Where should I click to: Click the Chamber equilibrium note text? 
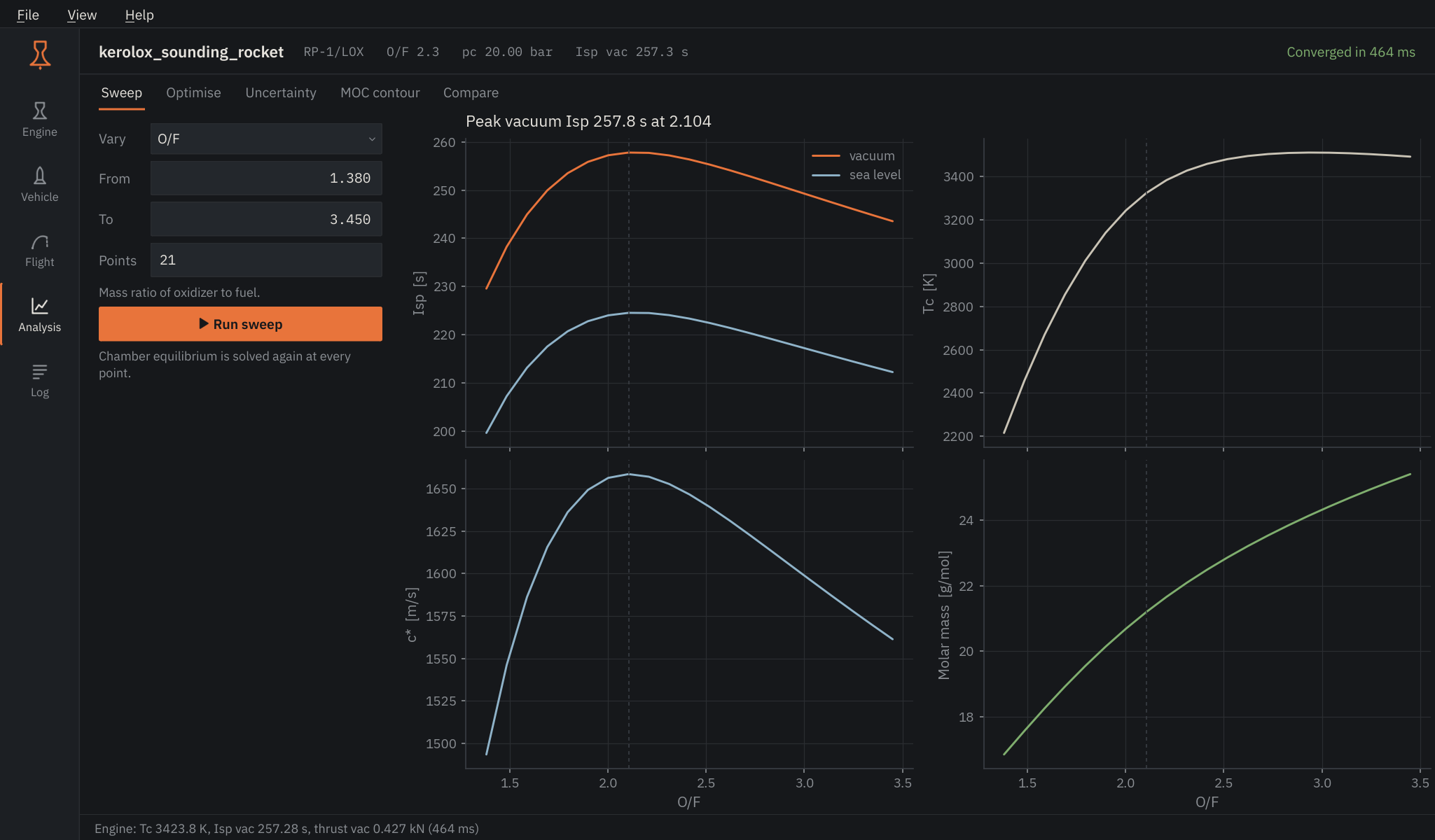coord(225,364)
